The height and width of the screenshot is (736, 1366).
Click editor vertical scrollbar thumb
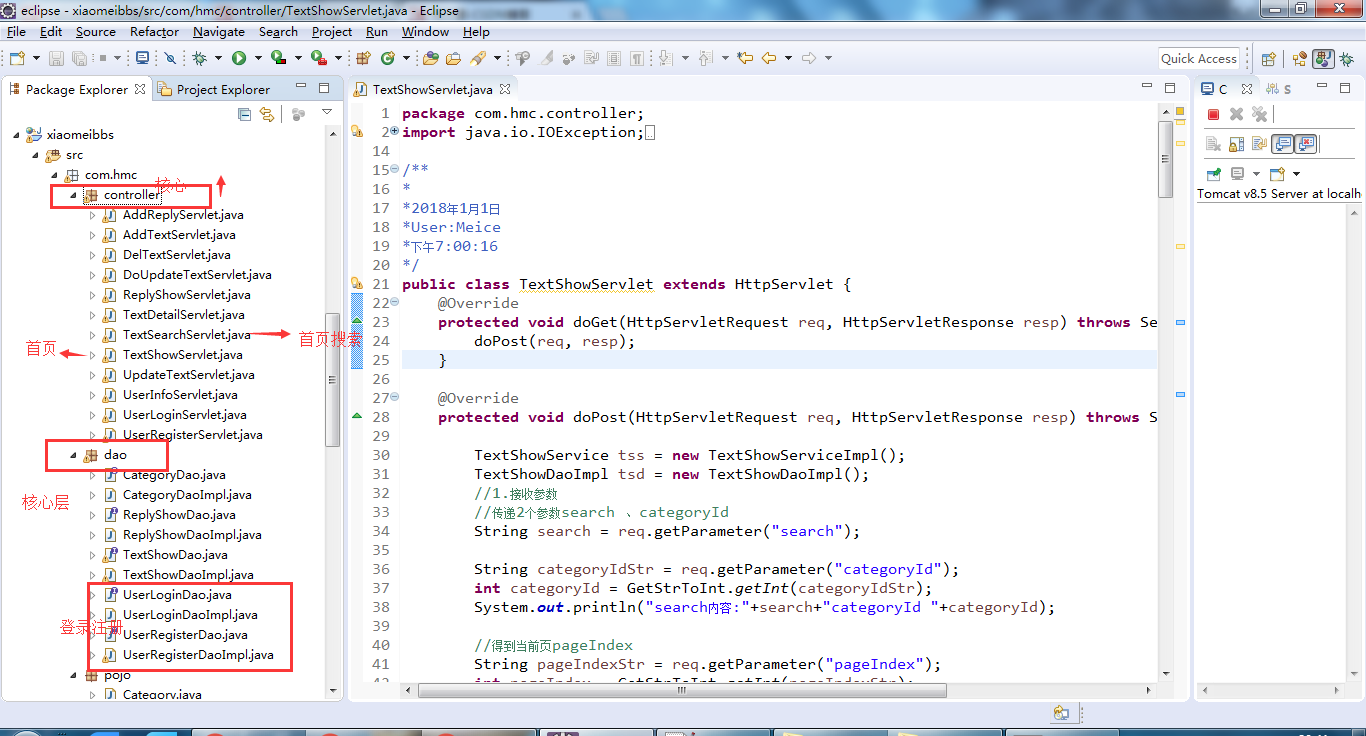pyautogui.click(x=1165, y=159)
